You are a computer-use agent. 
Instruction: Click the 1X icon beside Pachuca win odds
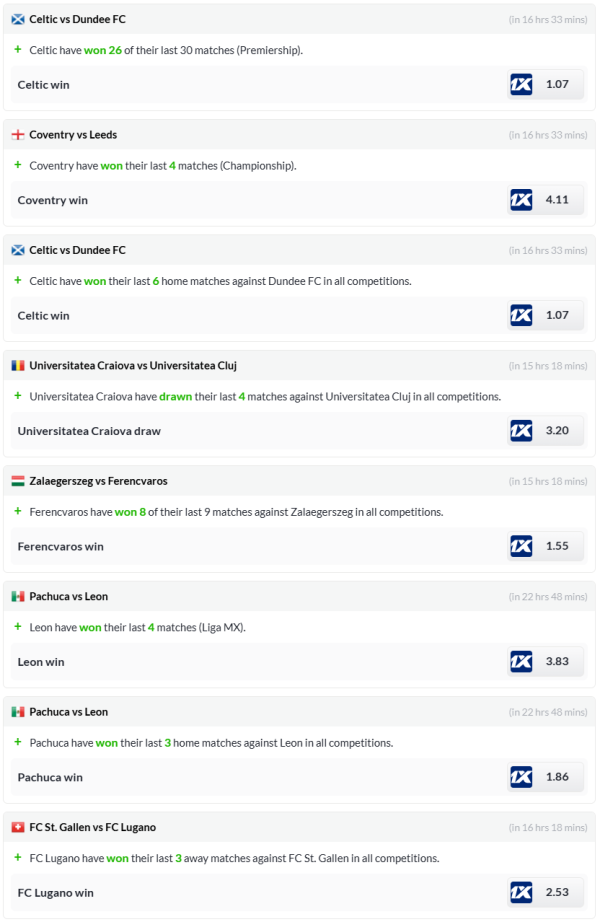pyautogui.click(x=521, y=777)
